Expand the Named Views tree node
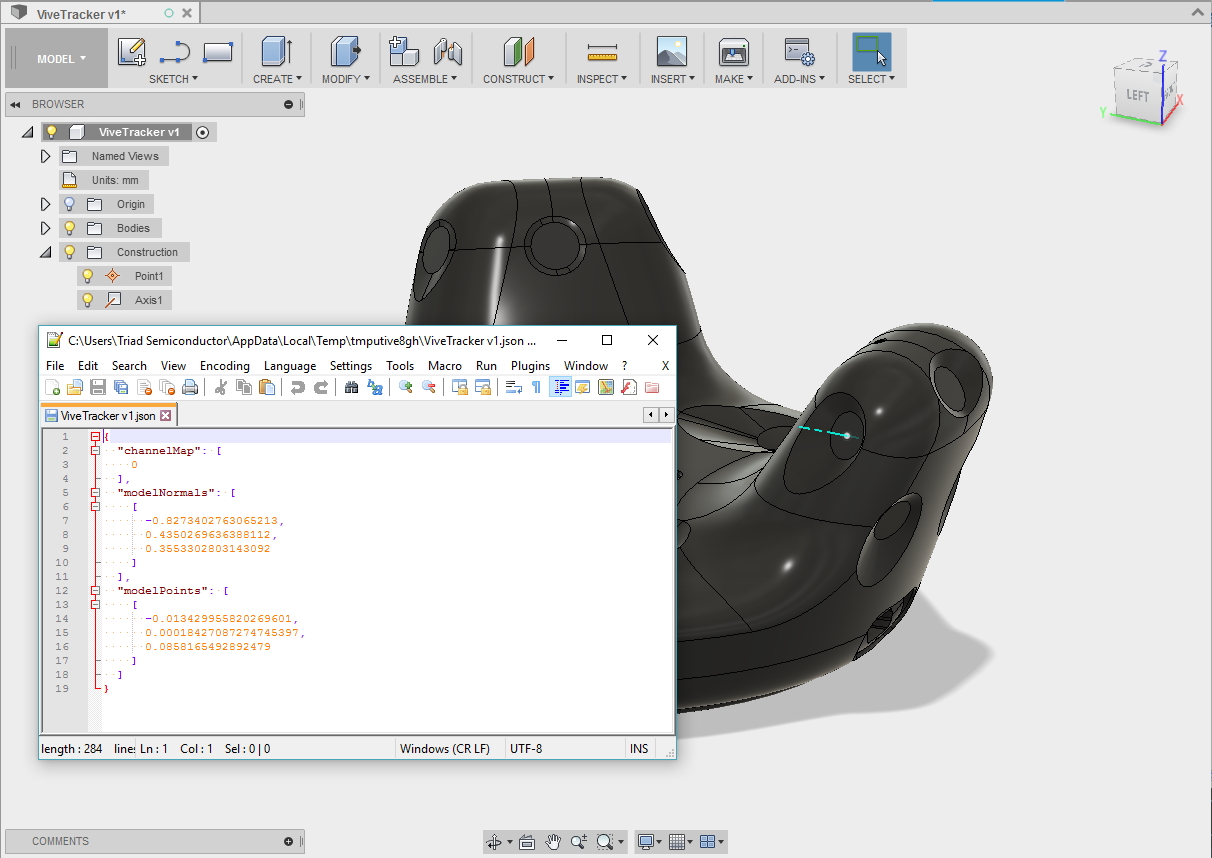Screen dimensions: 1212x858 45,156
